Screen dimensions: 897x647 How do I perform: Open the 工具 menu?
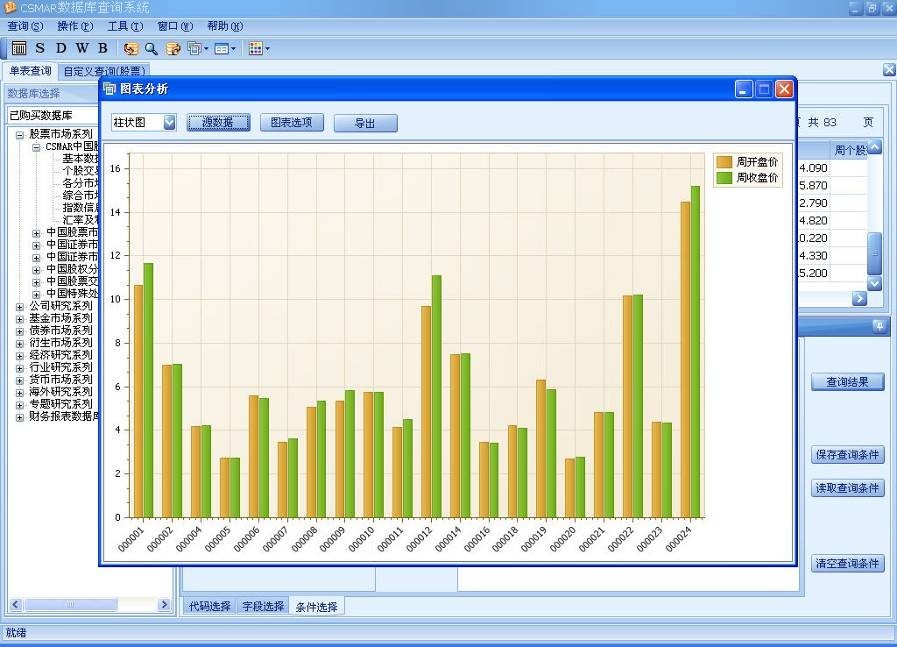(x=124, y=26)
